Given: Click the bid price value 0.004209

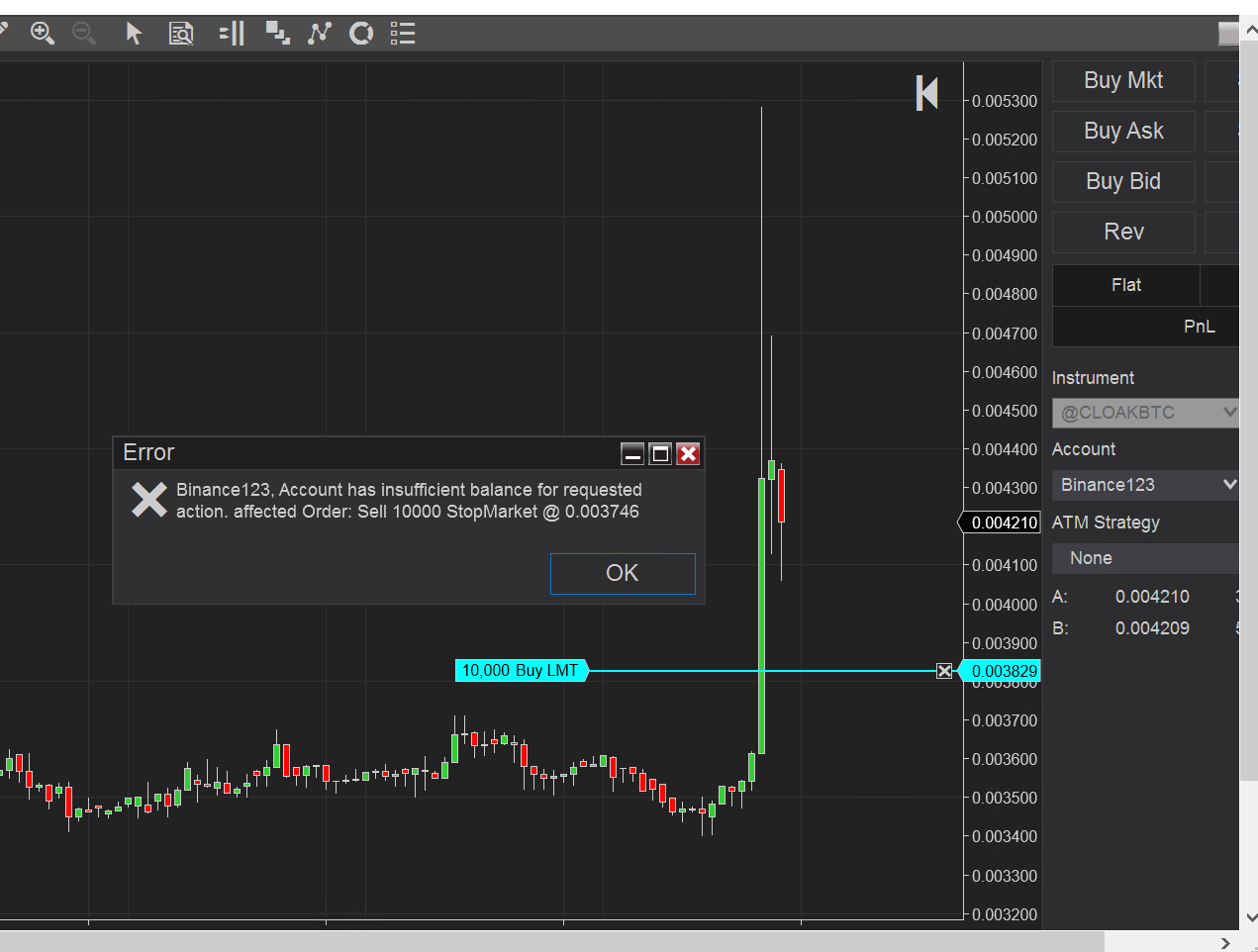Looking at the screenshot, I should [1152, 628].
